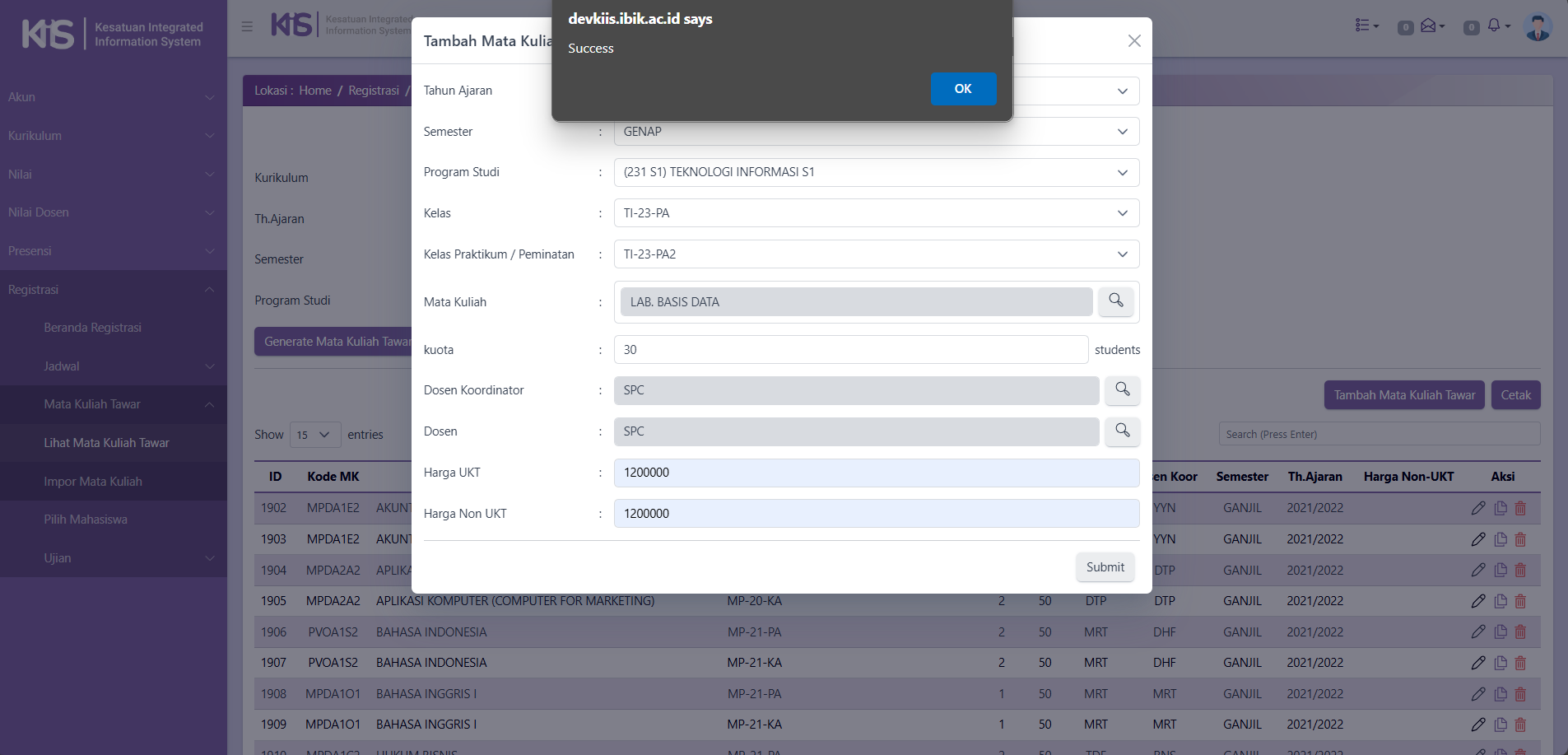Expand the Kurikulum sidebar menu
Viewport: 1568px width, 755px height.
113,136
